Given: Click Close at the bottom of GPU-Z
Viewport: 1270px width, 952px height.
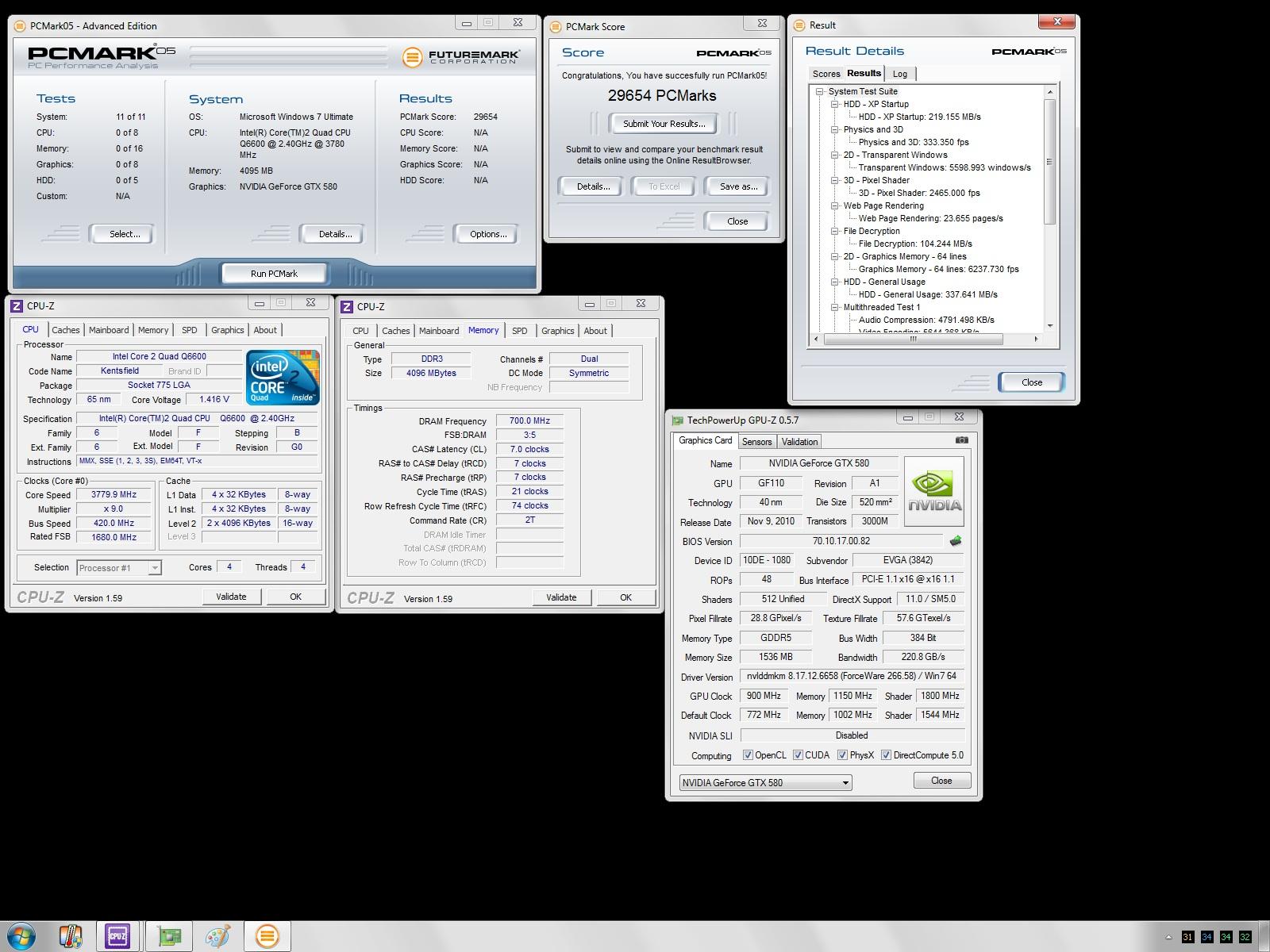Looking at the screenshot, I should coord(941,781).
